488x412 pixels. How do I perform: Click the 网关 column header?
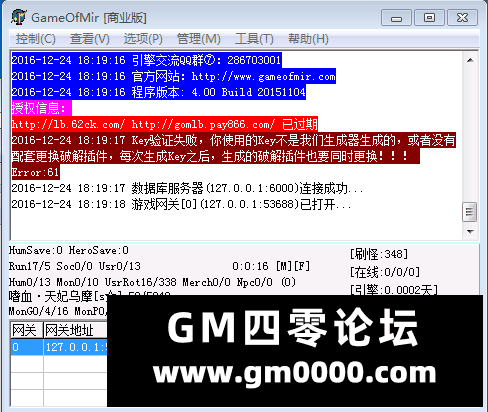point(27,330)
